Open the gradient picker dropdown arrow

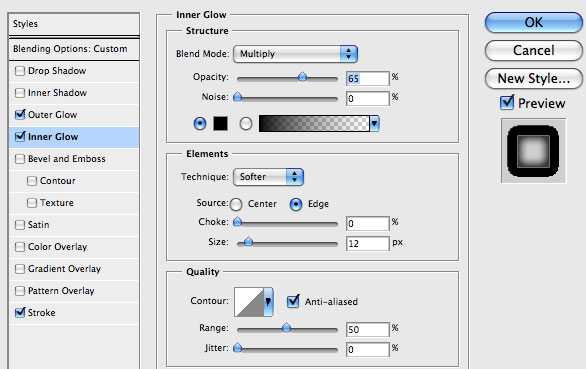tap(374, 123)
